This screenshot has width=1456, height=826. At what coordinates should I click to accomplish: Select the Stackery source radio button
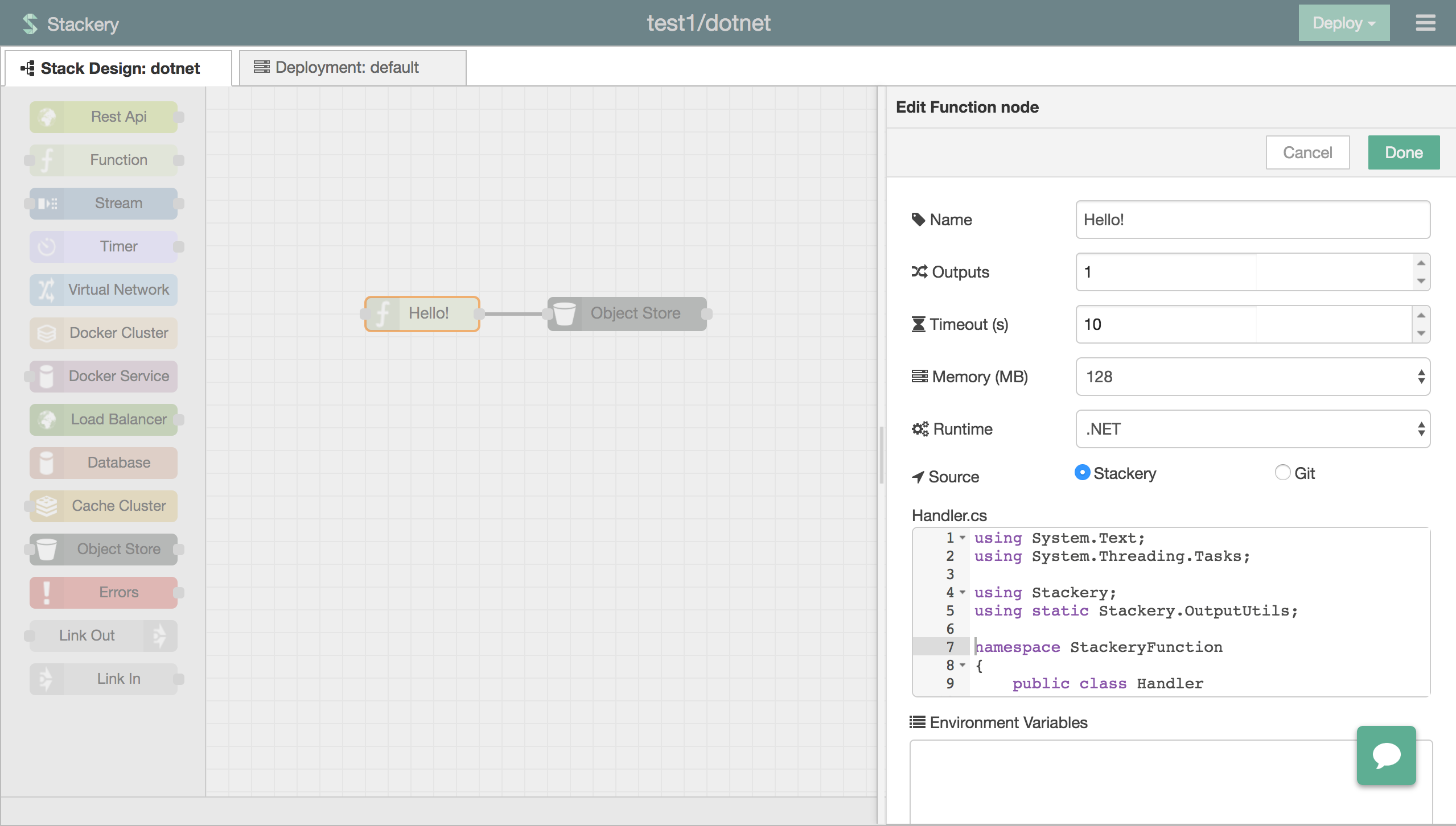pyautogui.click(x=1082, y=473)
